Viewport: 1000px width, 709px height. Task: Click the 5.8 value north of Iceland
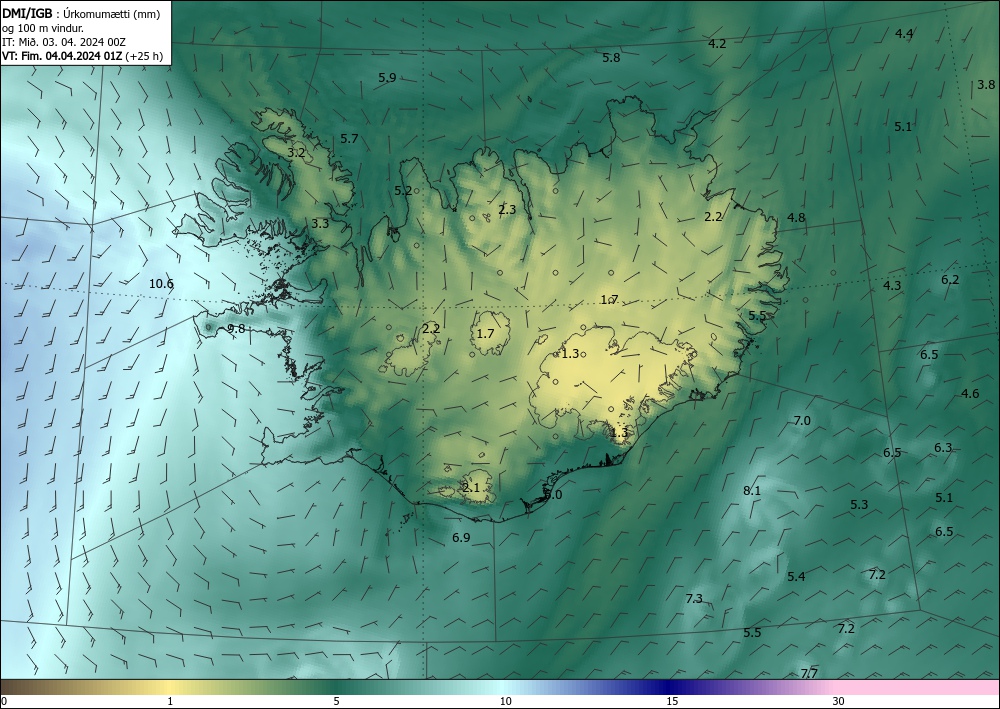[611, 57]
